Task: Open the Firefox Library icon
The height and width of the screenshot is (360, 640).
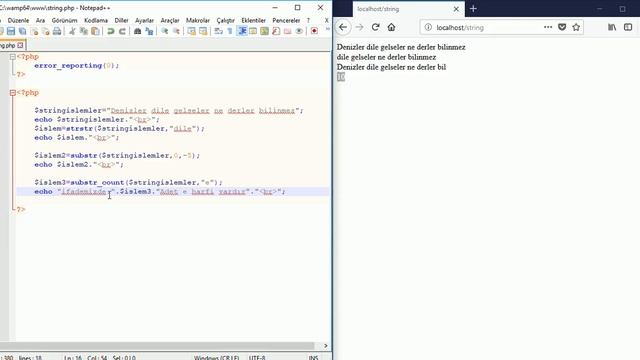Action: 612,27
